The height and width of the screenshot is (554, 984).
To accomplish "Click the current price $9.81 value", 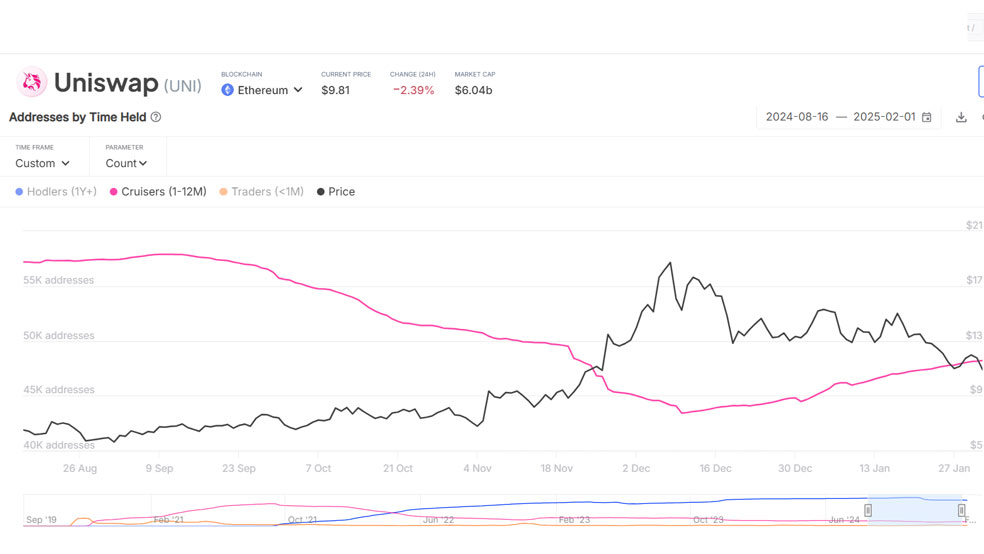I will coord(335,90).
